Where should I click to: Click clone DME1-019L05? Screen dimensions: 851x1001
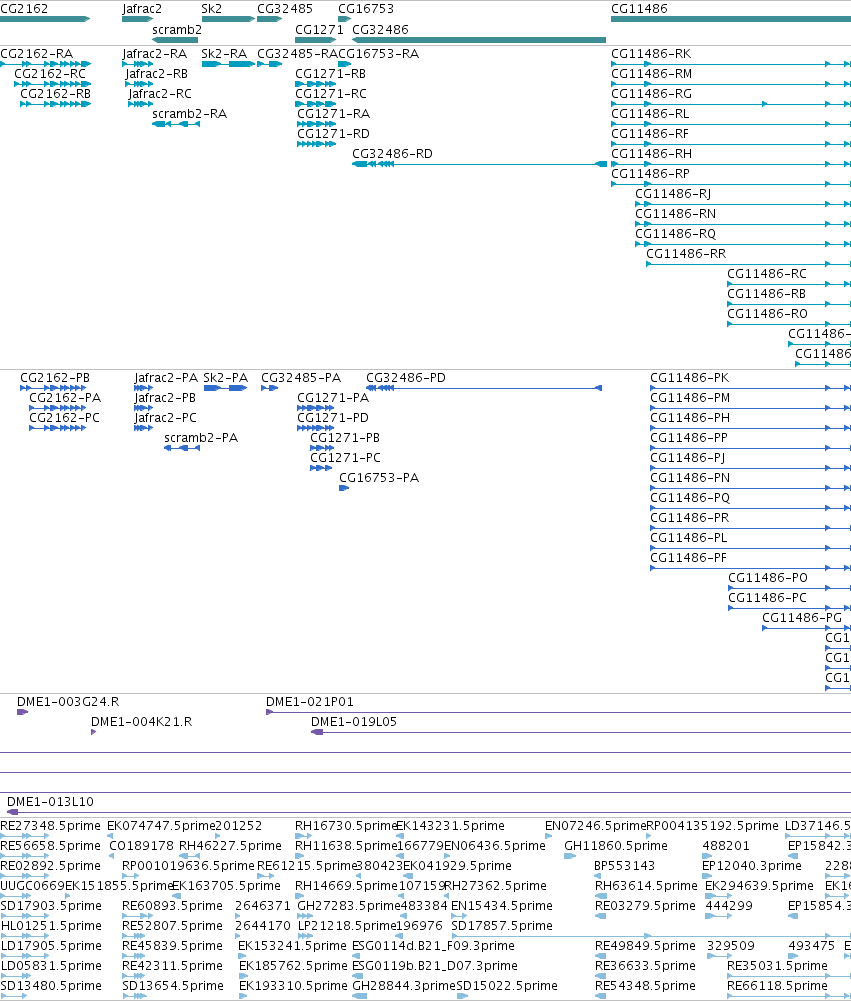354,722
